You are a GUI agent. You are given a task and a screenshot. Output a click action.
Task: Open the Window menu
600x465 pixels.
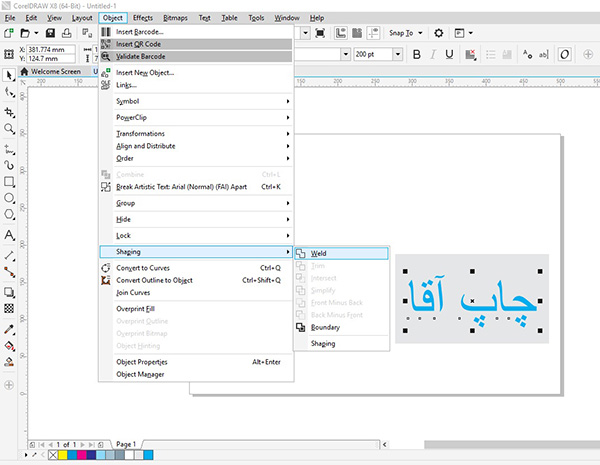[287, 18]
